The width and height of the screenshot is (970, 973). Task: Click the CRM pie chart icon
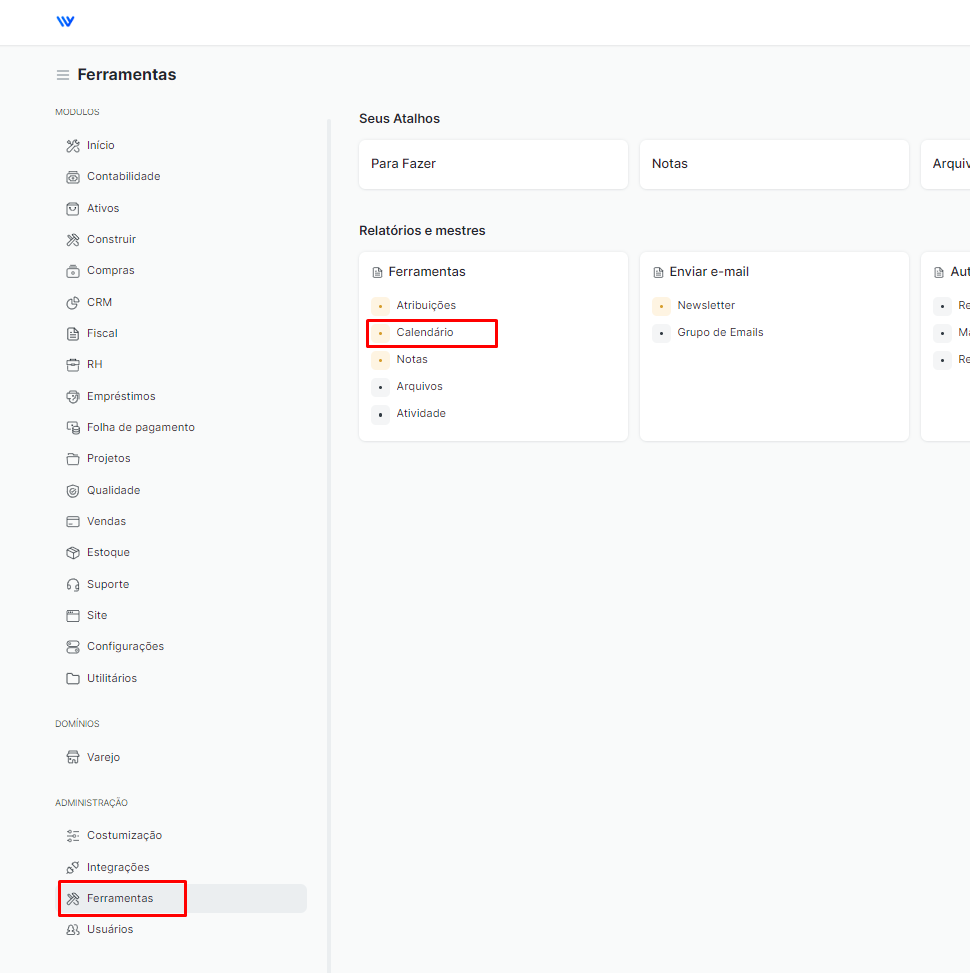coord(73,302)
